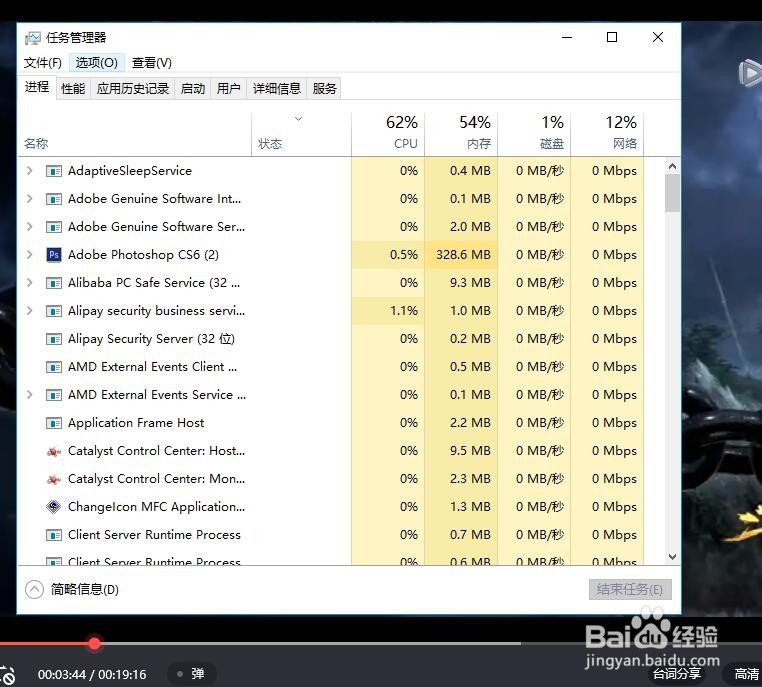Screen dimensions: 762x687
Task: Click the sort chevron above the 状态 column
Action: tap(299, 119)
